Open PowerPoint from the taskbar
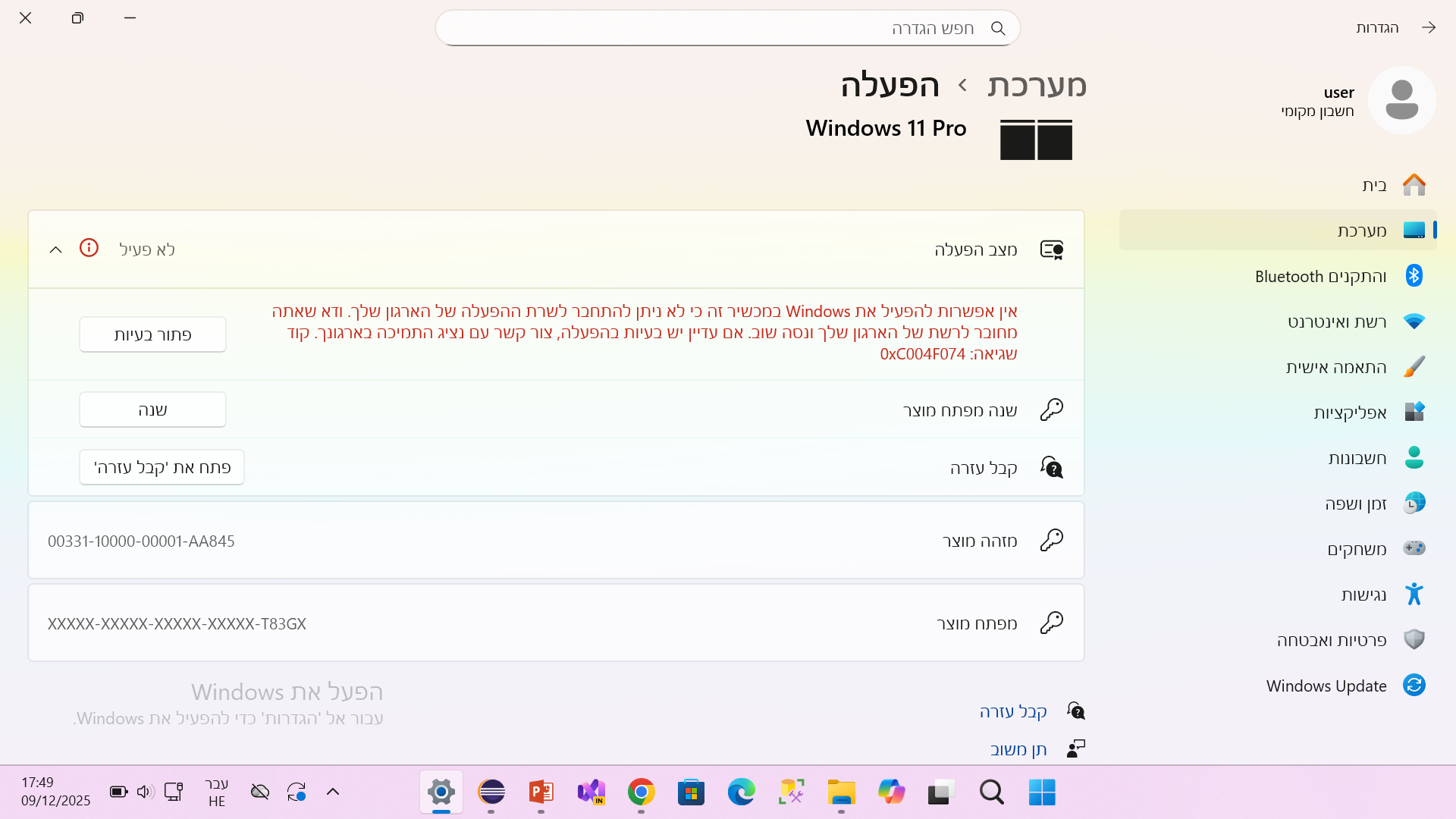1456x819 pixels. 541,792
